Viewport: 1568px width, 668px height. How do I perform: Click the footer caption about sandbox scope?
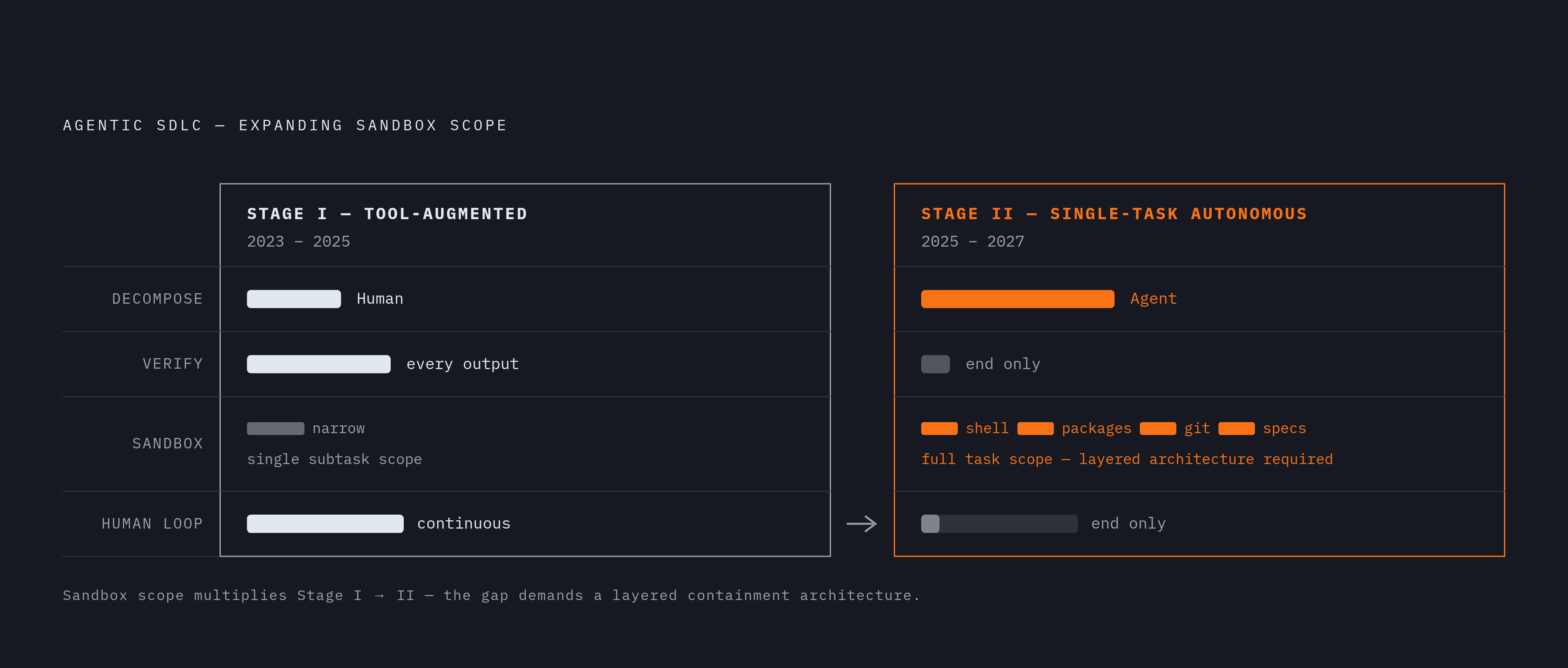click(x=491, y=596)
